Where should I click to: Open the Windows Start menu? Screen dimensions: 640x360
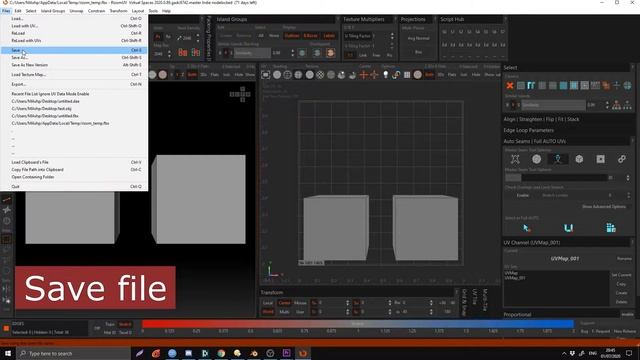8,353
